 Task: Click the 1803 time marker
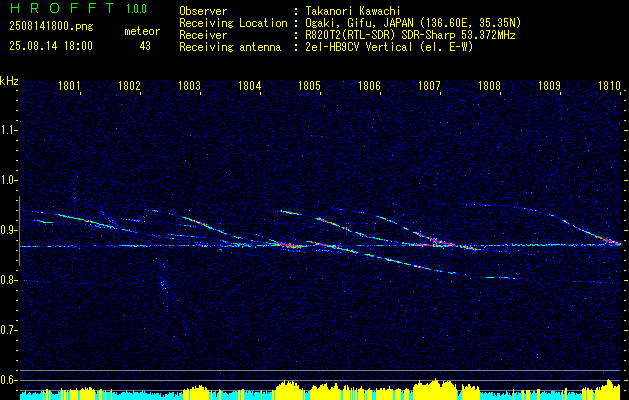[x=189, y=85]
